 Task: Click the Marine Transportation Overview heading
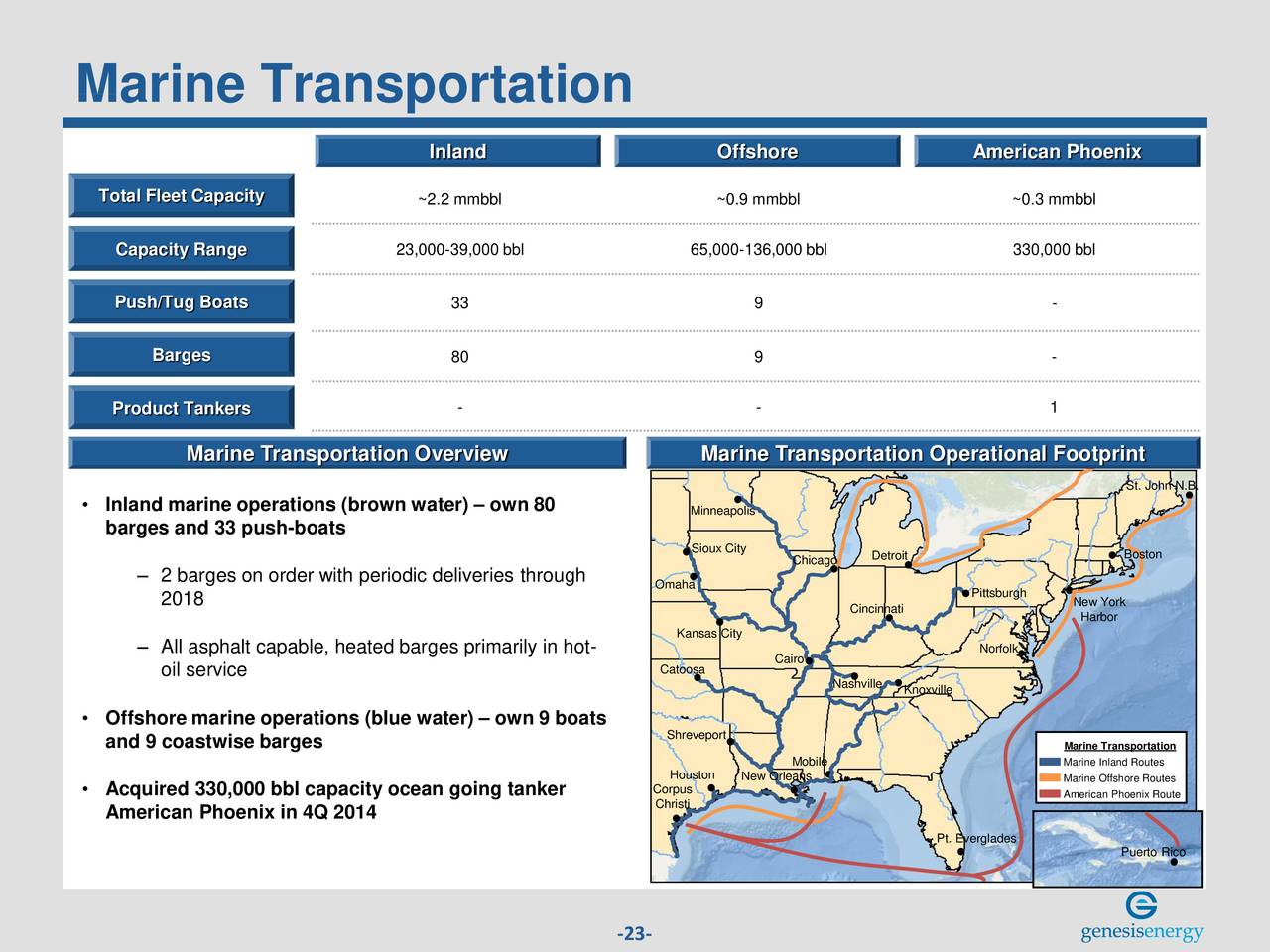tap(347, 453)
